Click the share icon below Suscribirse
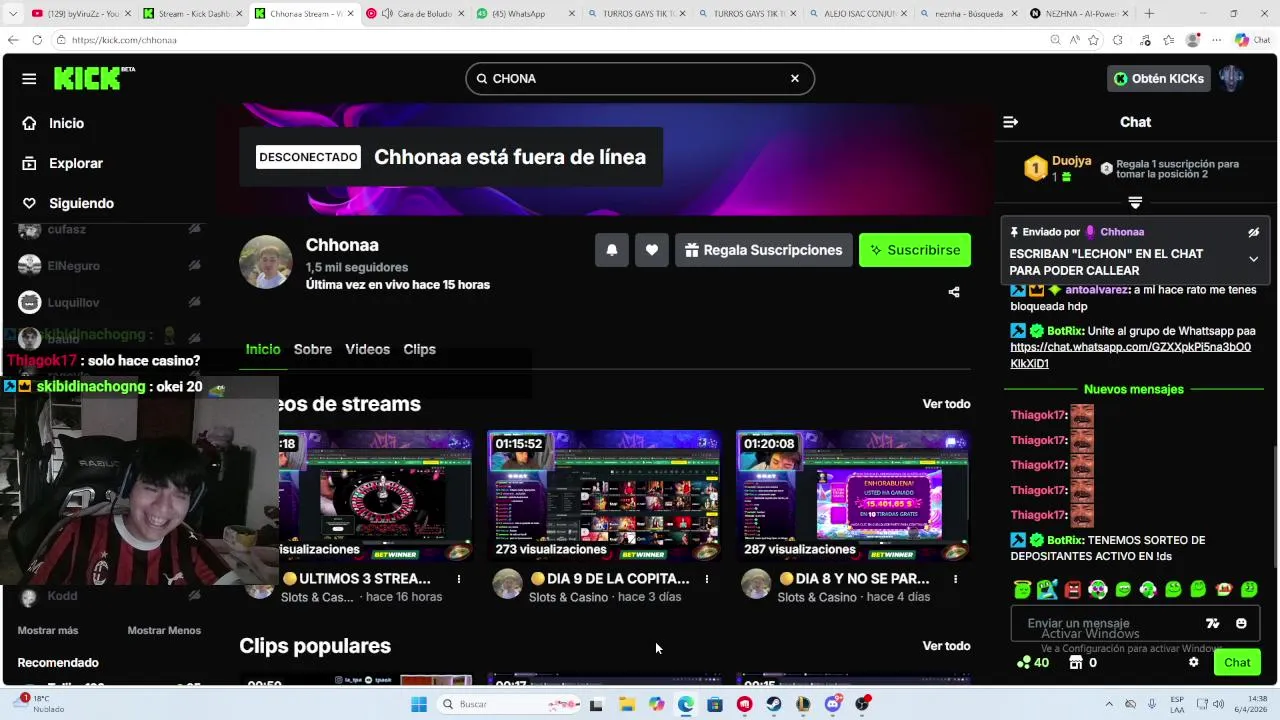Image resolution: width=1280 pixels, height=720 pixels. (x=954, y=292)
